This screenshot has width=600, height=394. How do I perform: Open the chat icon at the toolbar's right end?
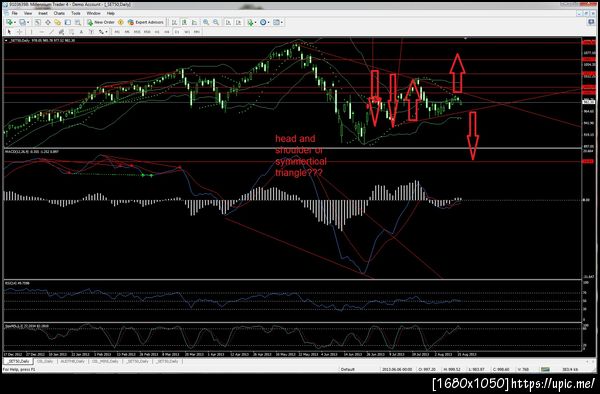pyautogui.click(x=591, y=22)
